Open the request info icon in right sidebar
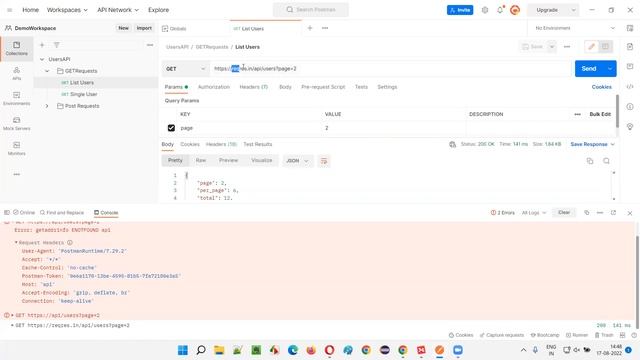Viewport: 640px width, 360px height. coord(630,107)
